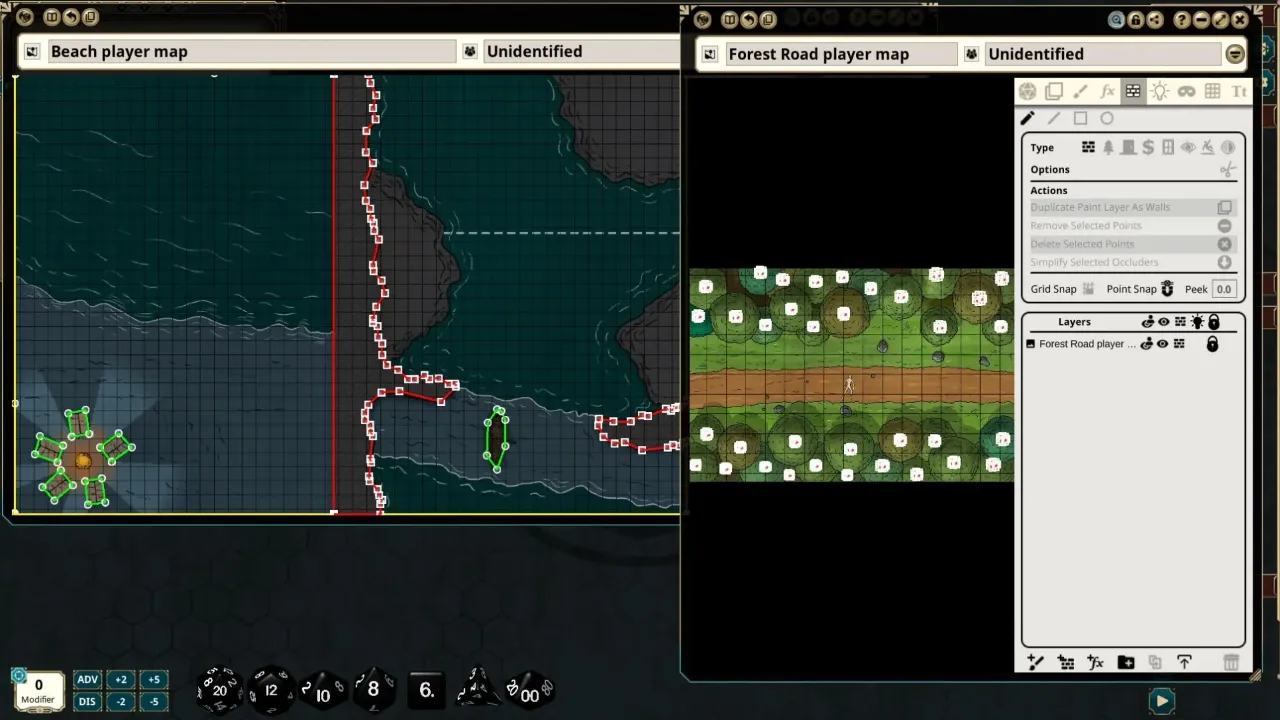Image resolution: width=1280 pixels, height=720 pixels.
Task: Open the paint brush tab
Action: click(1080, 92)
